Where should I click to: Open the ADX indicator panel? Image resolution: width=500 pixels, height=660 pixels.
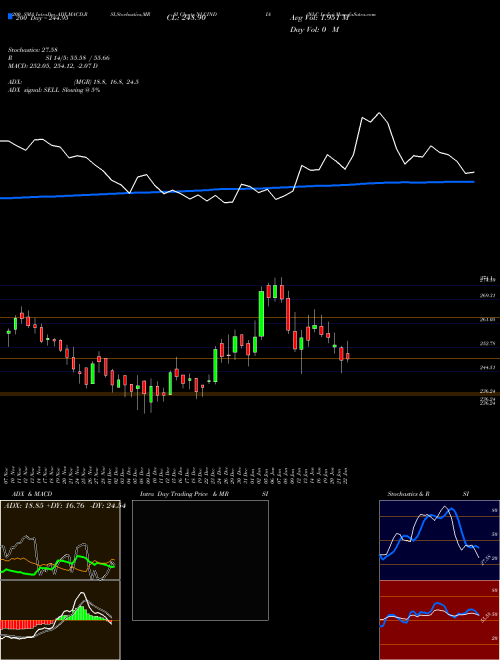pos(60,540)
